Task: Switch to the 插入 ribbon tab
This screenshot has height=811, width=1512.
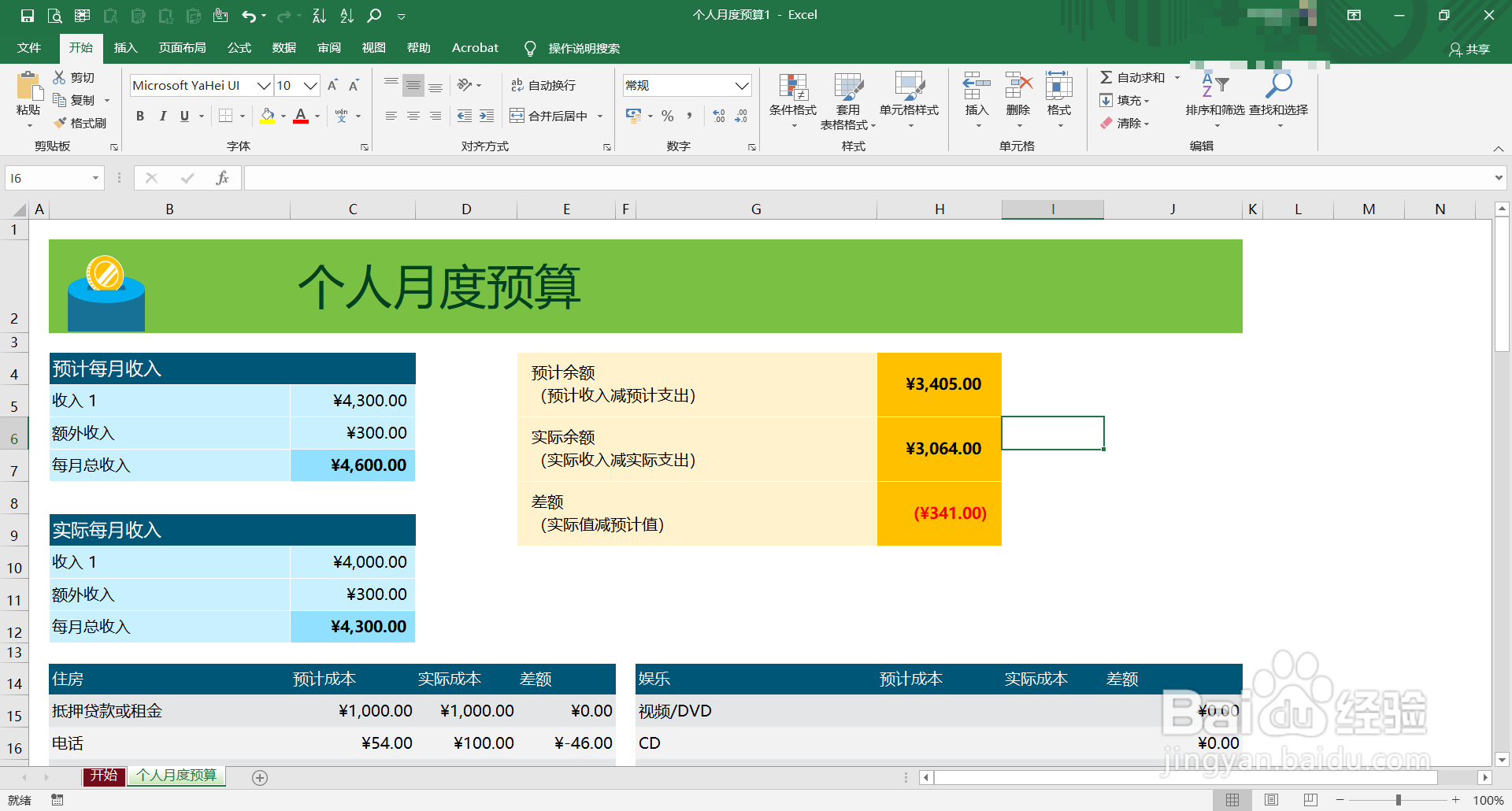Action: (125, 47)
